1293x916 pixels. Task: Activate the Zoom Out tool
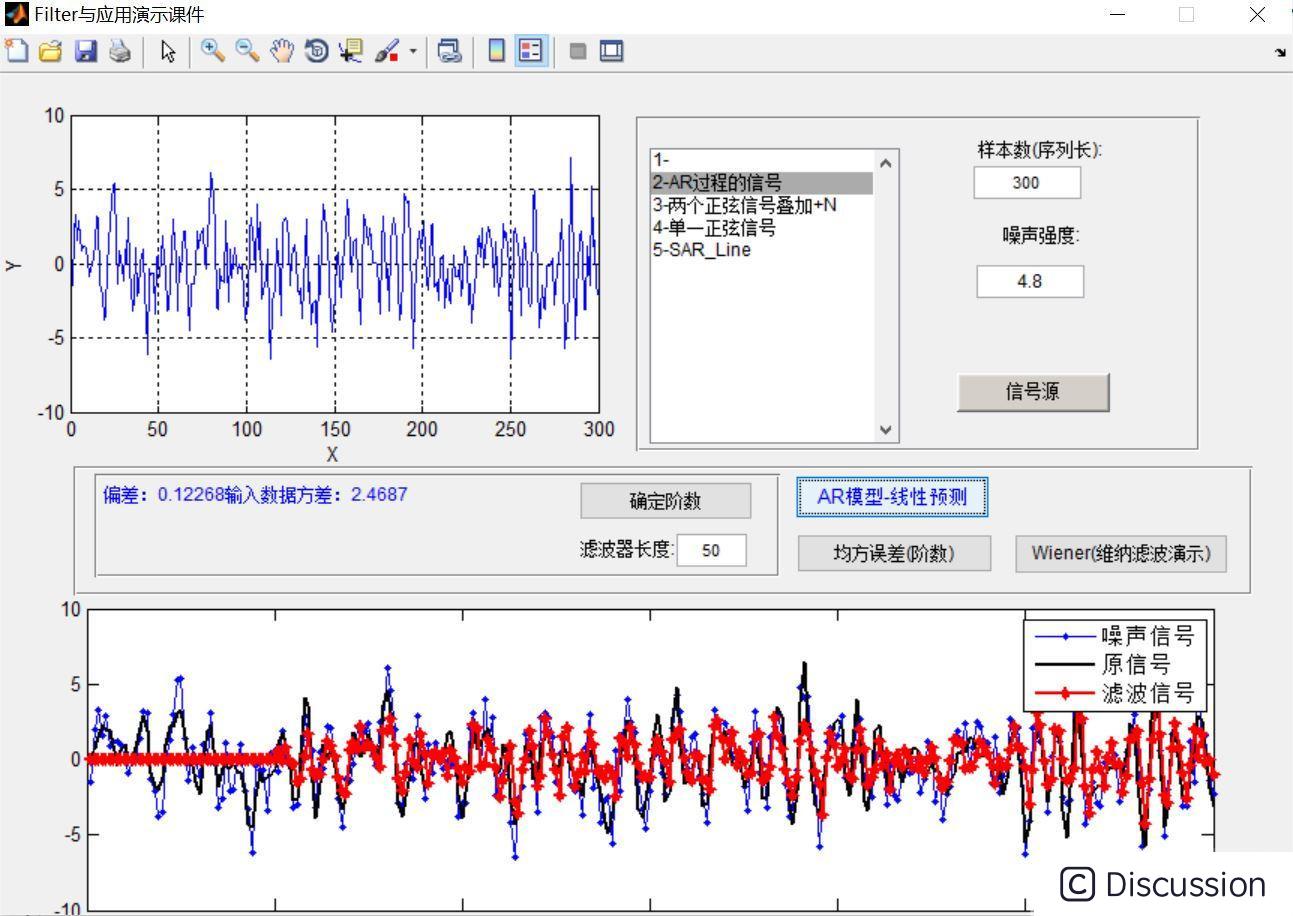(x=247, y=51)
